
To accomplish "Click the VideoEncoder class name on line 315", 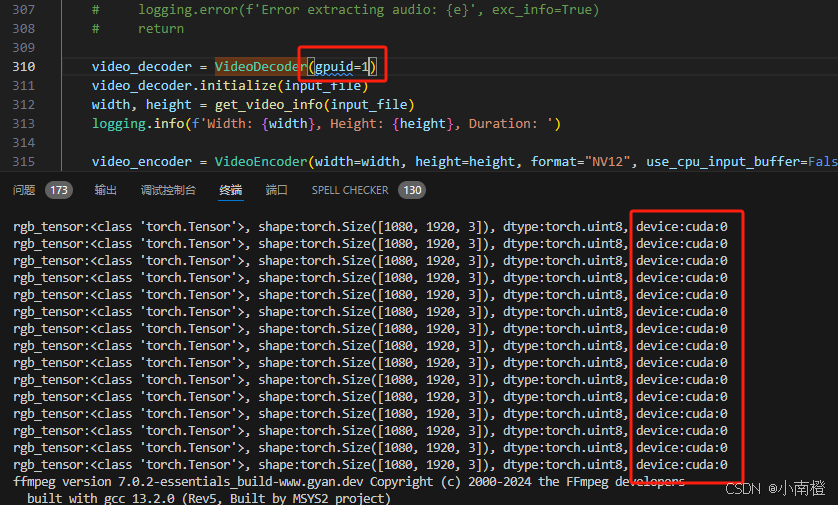I will click(x=261, y=161).
